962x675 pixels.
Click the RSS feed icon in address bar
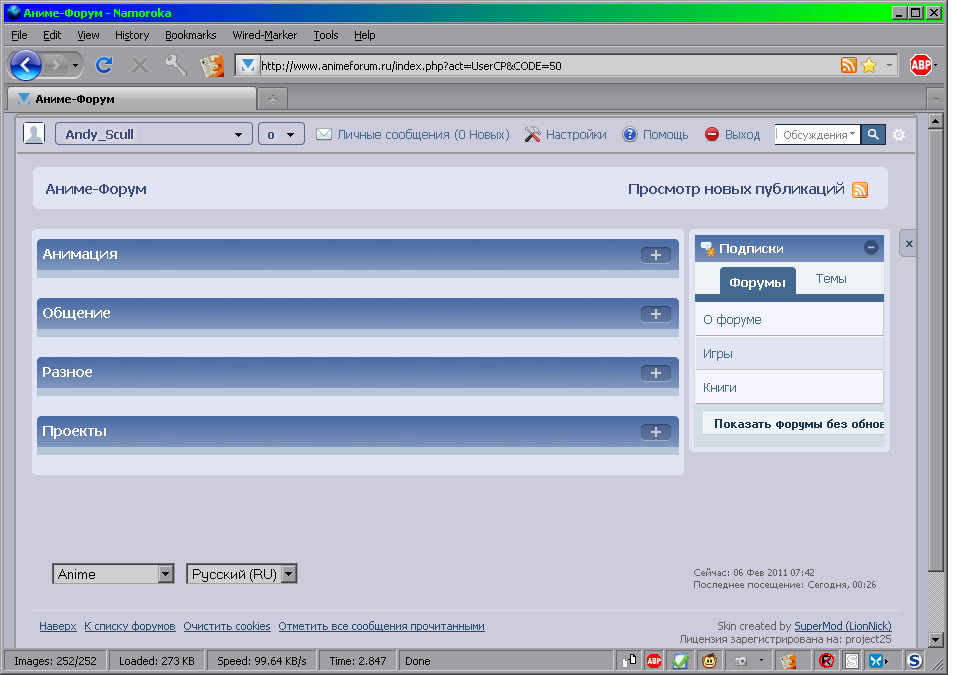pyautogui.click(x=849, y=65)
